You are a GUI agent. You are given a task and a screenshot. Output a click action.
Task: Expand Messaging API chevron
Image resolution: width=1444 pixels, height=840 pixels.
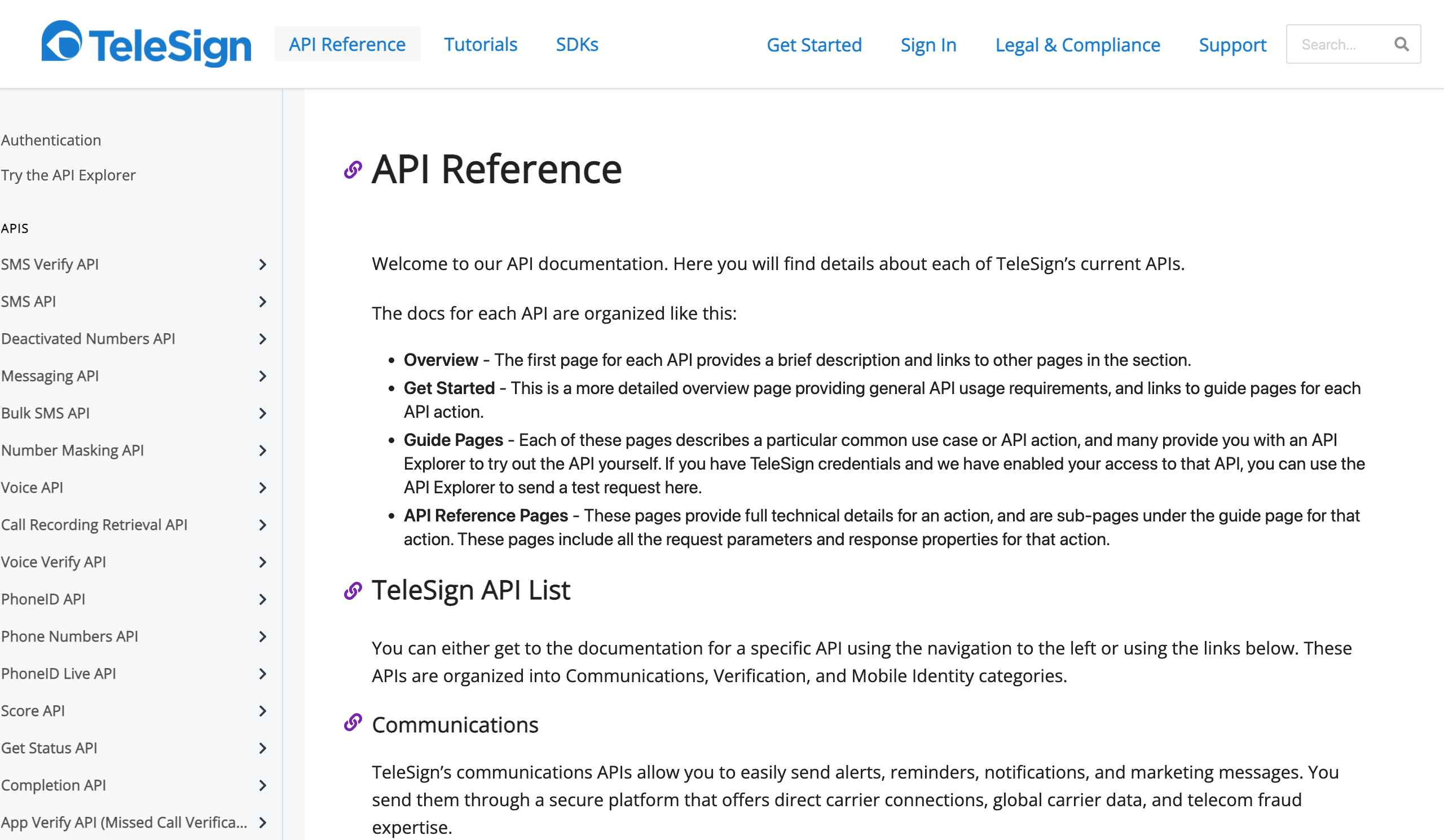point(262,376)
